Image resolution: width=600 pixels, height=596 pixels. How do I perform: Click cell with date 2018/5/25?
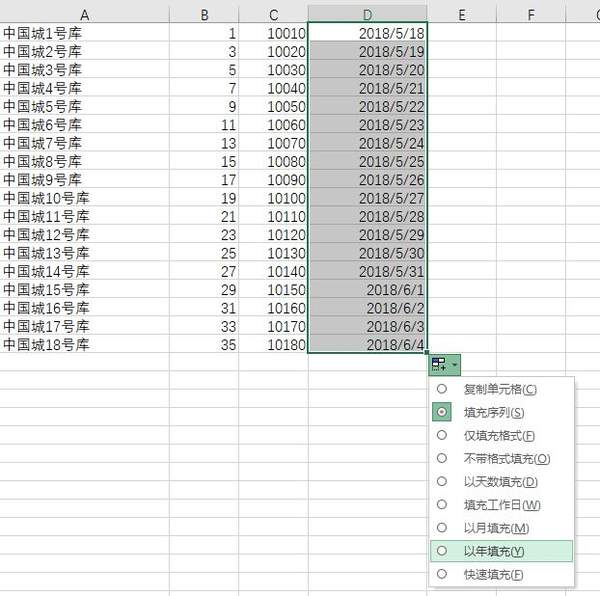tap(367, 161)
